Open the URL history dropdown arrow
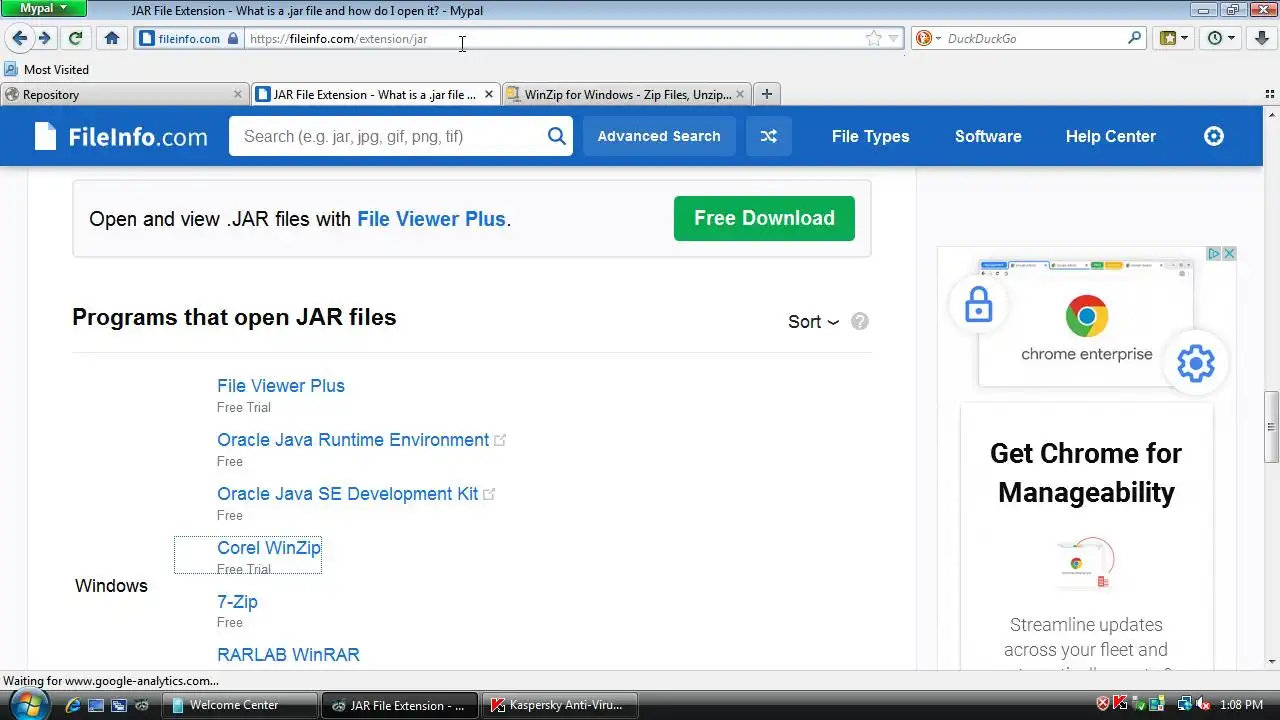 [x=894, y=38]
